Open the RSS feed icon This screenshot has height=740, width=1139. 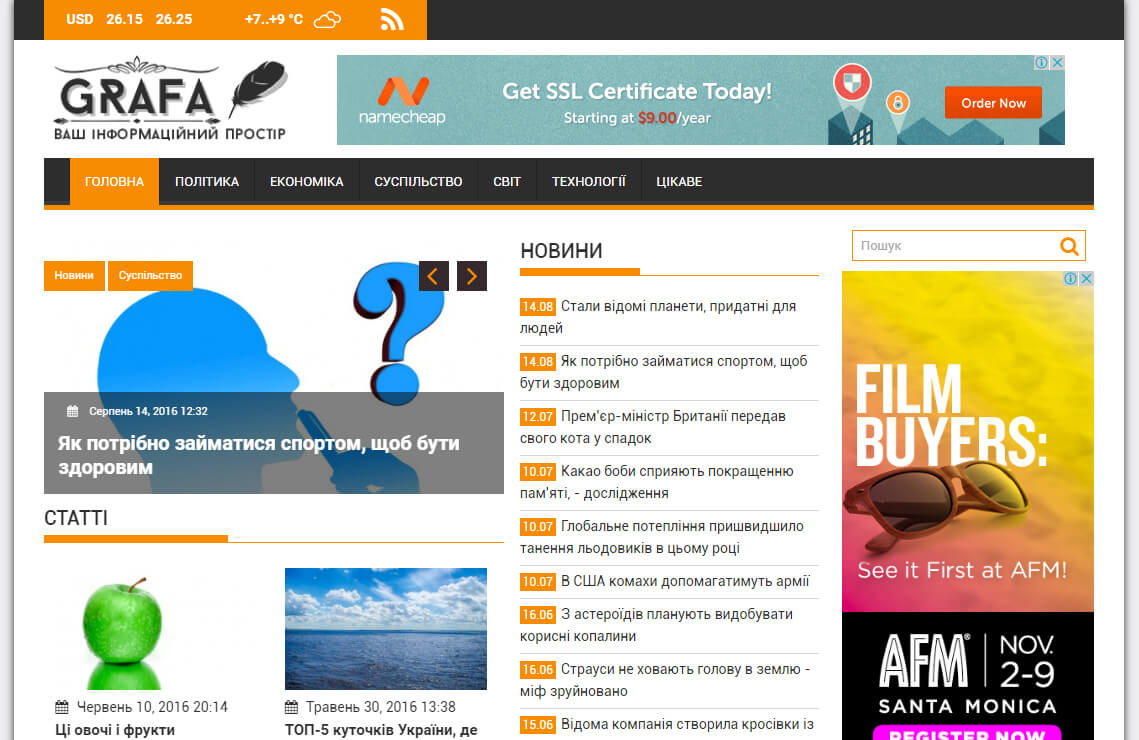[392, 20]
